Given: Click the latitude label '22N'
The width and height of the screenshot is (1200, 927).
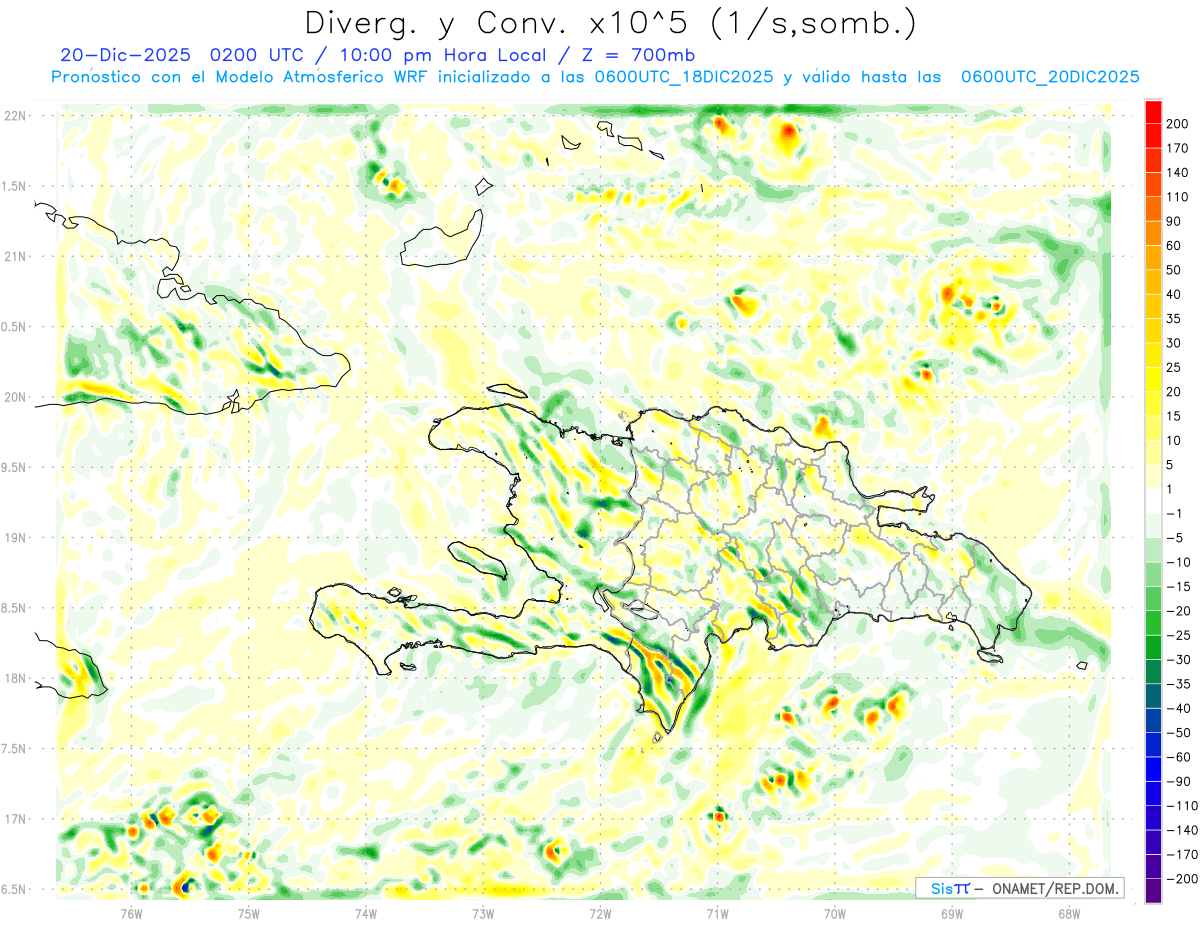Looking at the screenshot, I should click(15, 116).
